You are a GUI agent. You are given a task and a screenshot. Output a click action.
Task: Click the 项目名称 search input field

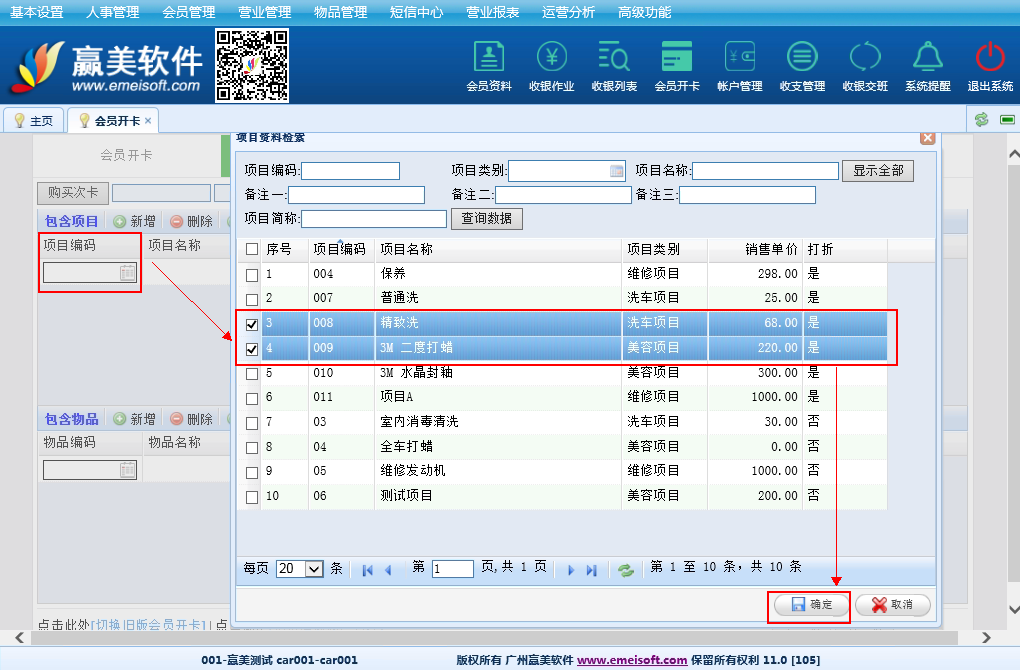coord(765,171)
